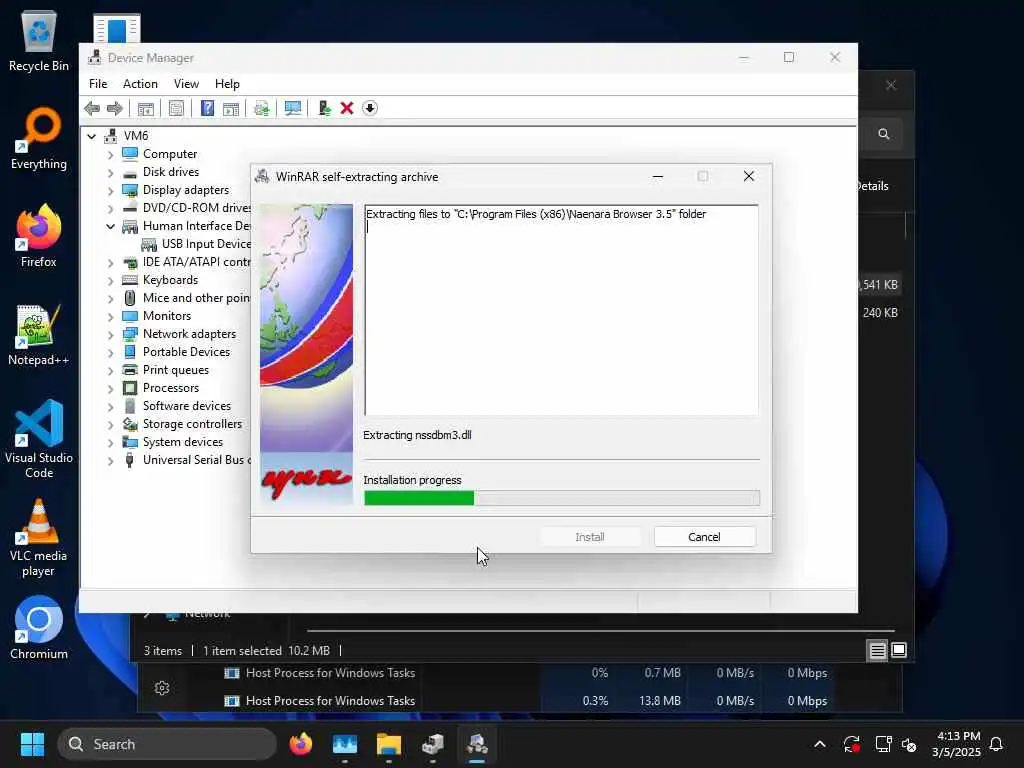Image resolution: width=1024 pixels, height=768 pixels.
Task: Expand the Disk drives category
Action: pyautogui.click(x=110, y=173)
